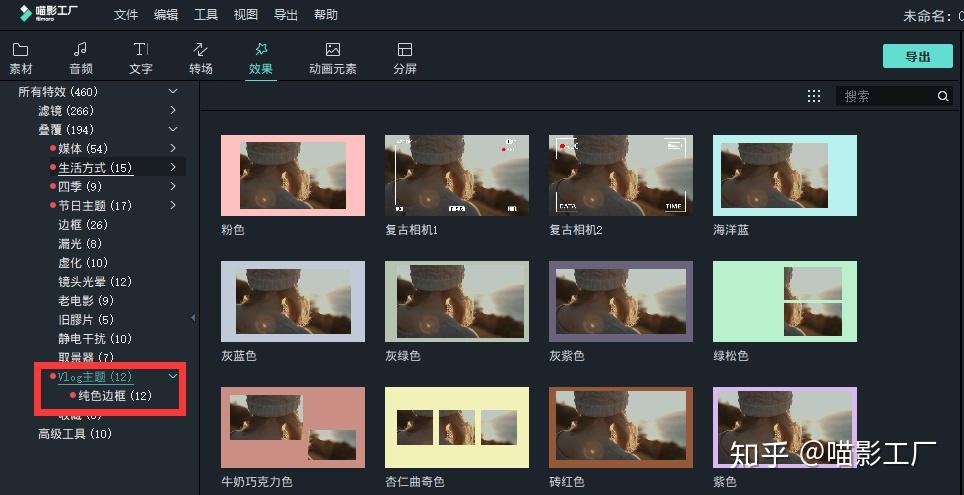This screenshot has width=964, height=495.
Task: Select the 灰紫色 border thumbnail
Action: (621, 301)
